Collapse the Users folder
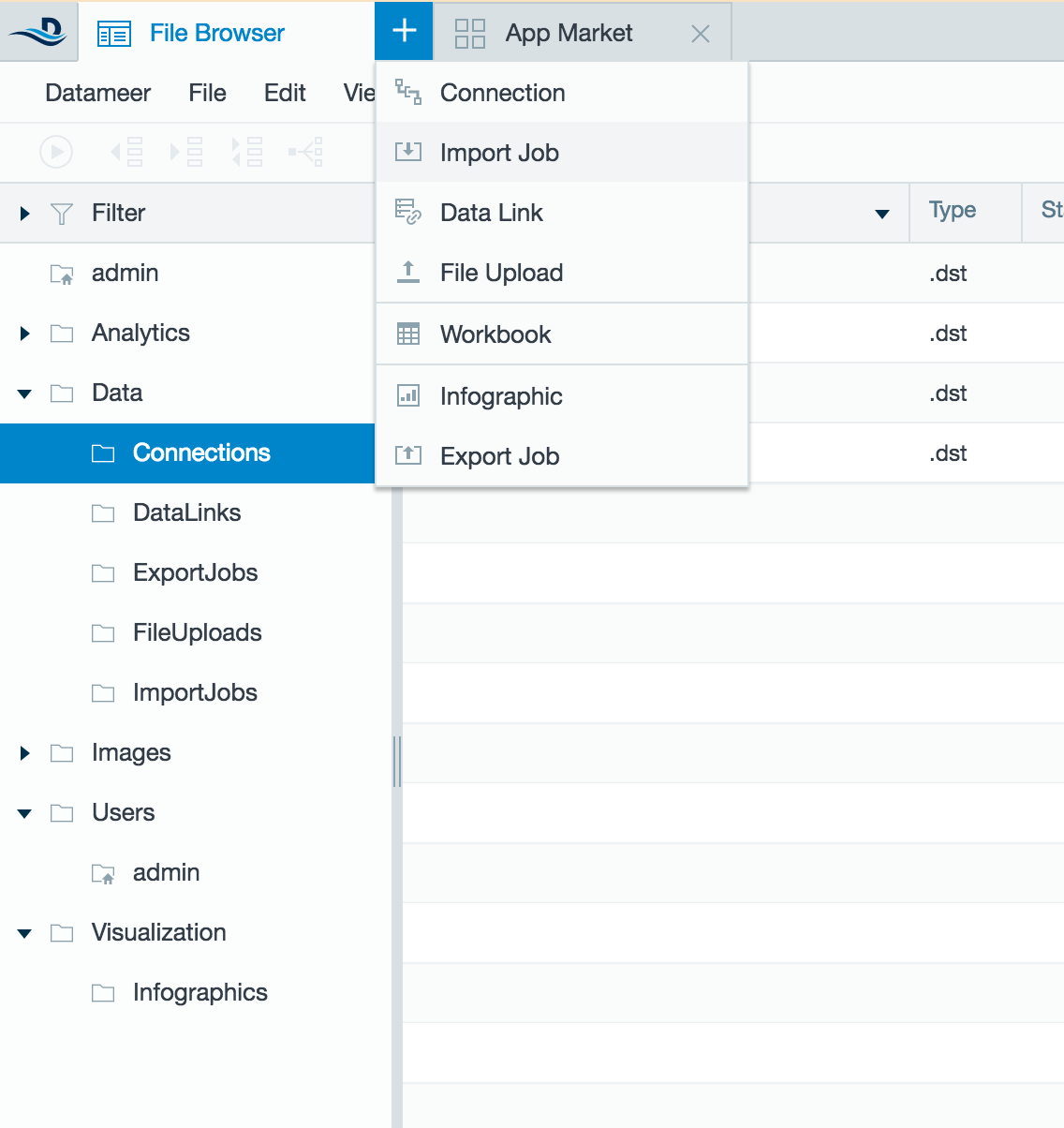Screen dimensions: 1064x1128 click(25, 813)
